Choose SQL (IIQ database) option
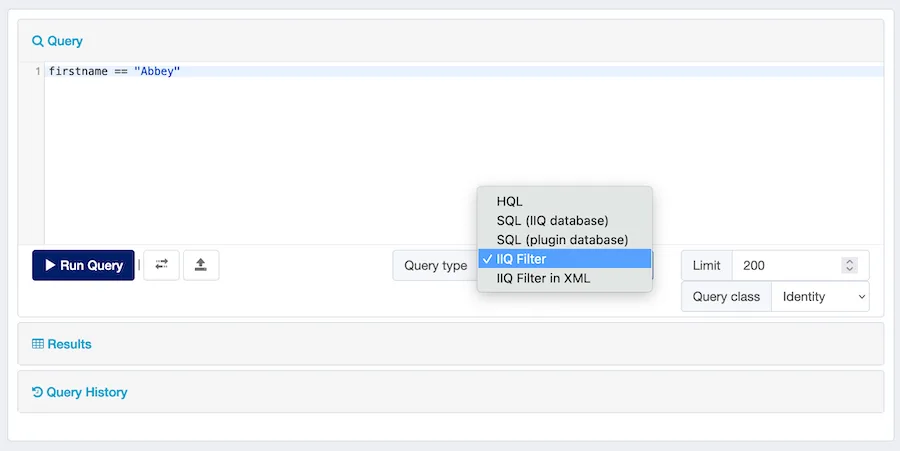Viewport: 900px width, 451px height. coord(552,220)
